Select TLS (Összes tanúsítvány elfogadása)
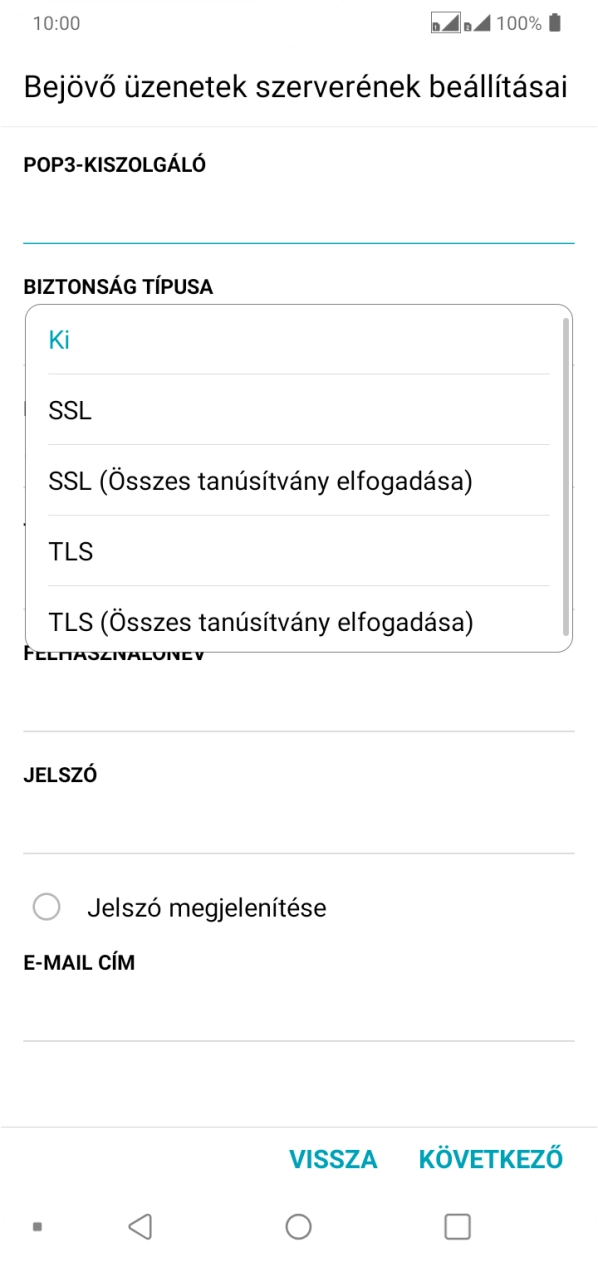This screenshot has width=598, height=1262. pyautogui.click(x=262, y=622)
